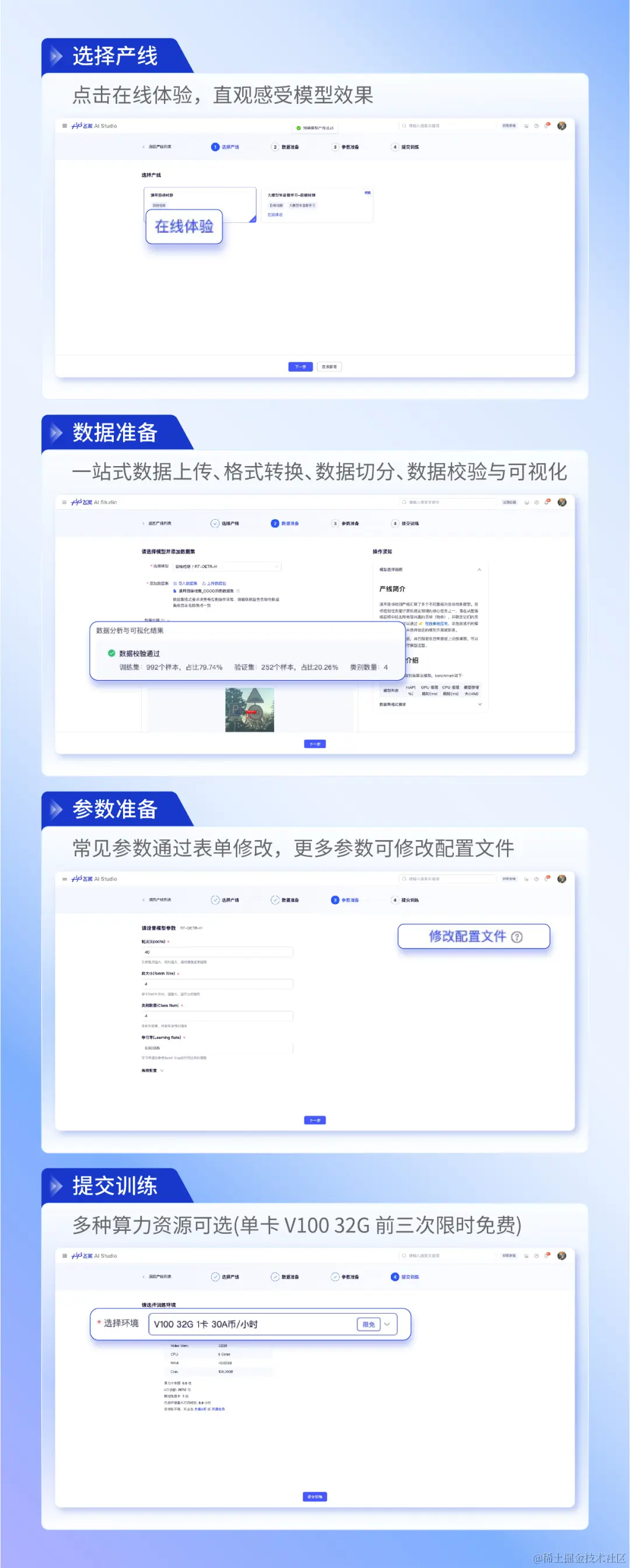Click 下一步 button in 选择产线 screenshot
Viewport: 630px width, 1568px height.
tap(300, 367)
